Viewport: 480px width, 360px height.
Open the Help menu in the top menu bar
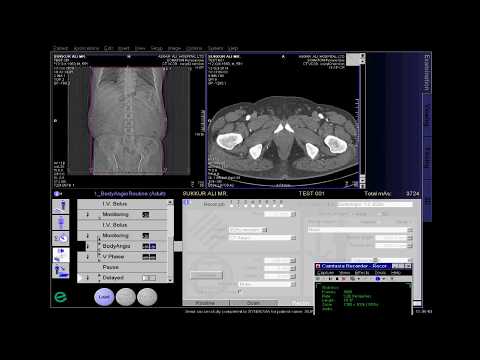click(x=233, y=48)
